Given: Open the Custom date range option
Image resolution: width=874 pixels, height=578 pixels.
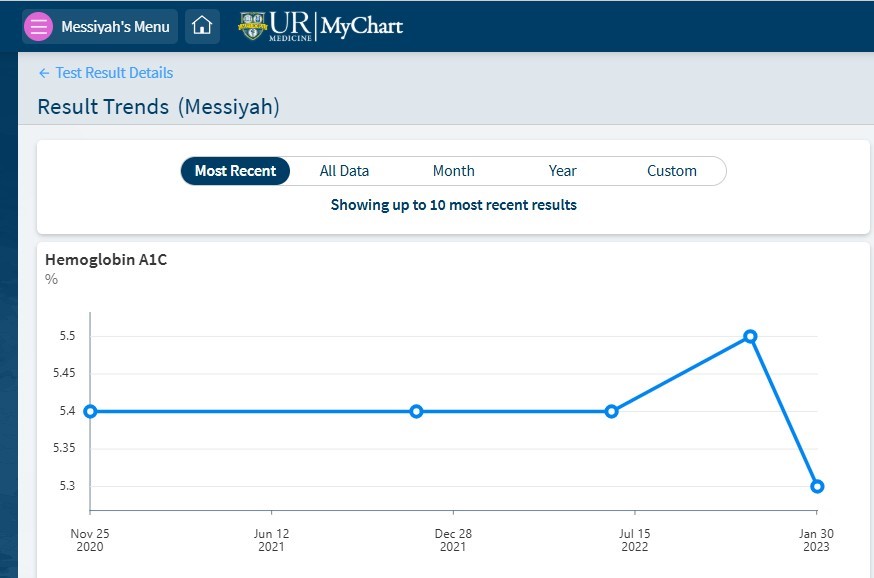Looking at the screenshot, I should click(x=672, y=171).
